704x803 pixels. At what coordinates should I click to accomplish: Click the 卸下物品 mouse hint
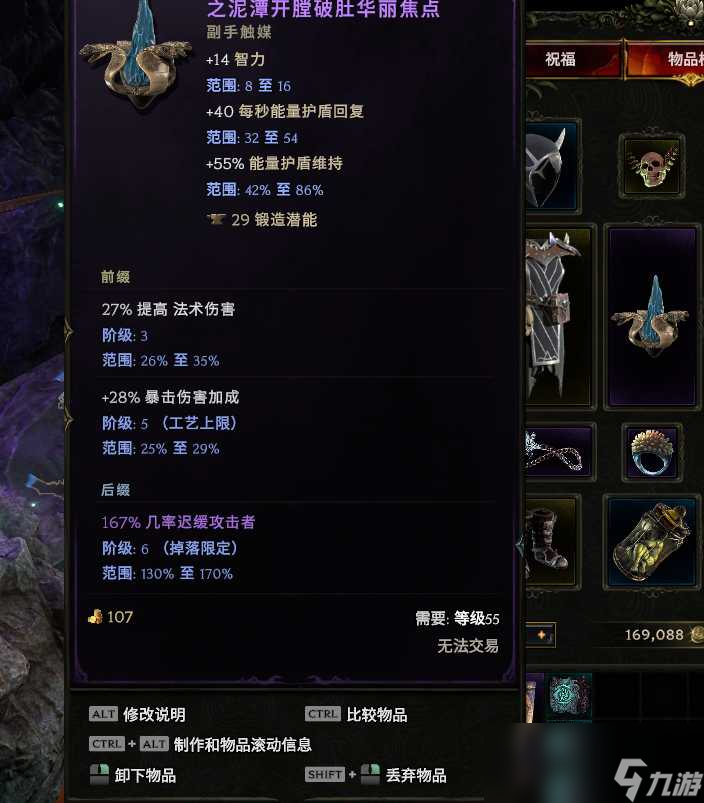[x=133, y=775]
